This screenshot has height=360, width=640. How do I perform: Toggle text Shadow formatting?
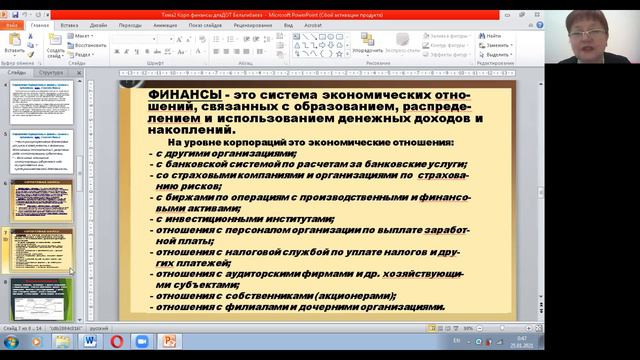click(x=147, y=52)
